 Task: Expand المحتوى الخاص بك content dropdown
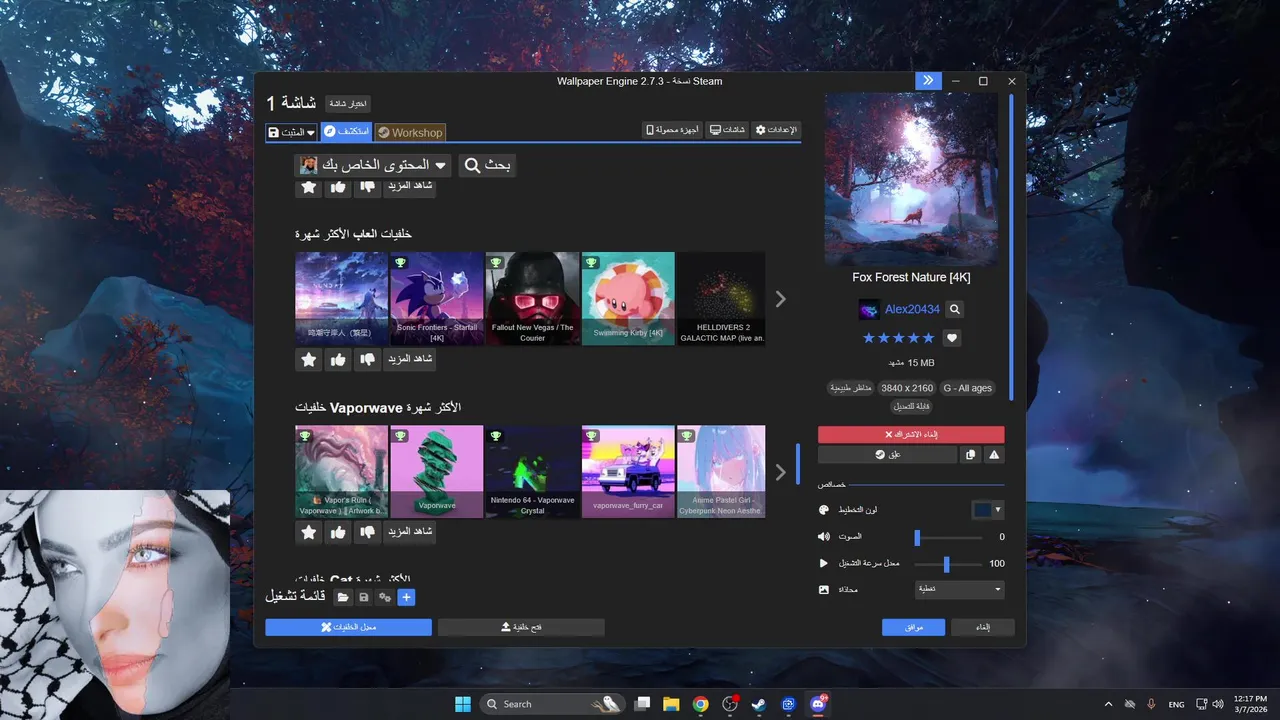[372, 165]
